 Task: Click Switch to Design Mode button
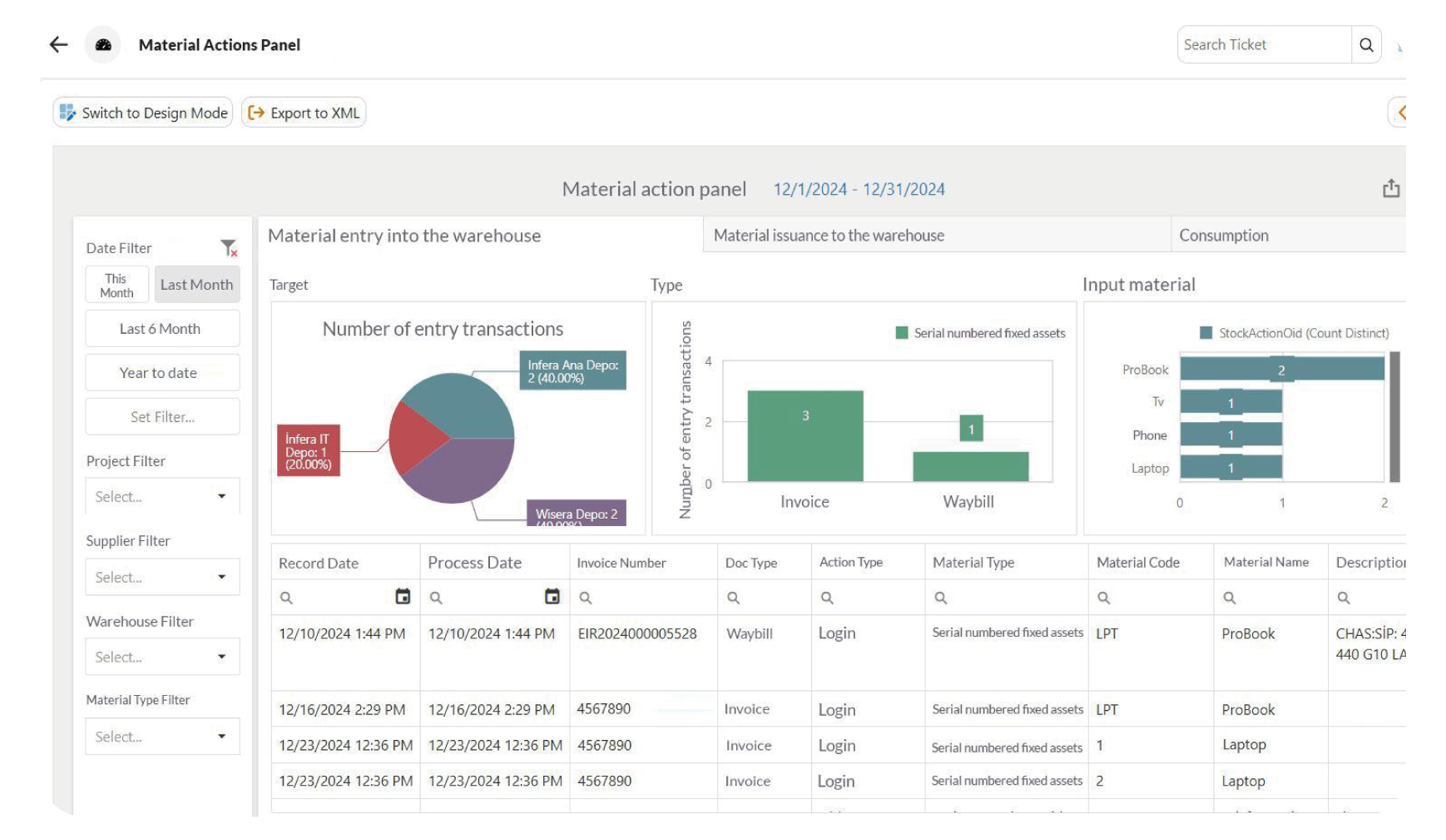point(143,112)
